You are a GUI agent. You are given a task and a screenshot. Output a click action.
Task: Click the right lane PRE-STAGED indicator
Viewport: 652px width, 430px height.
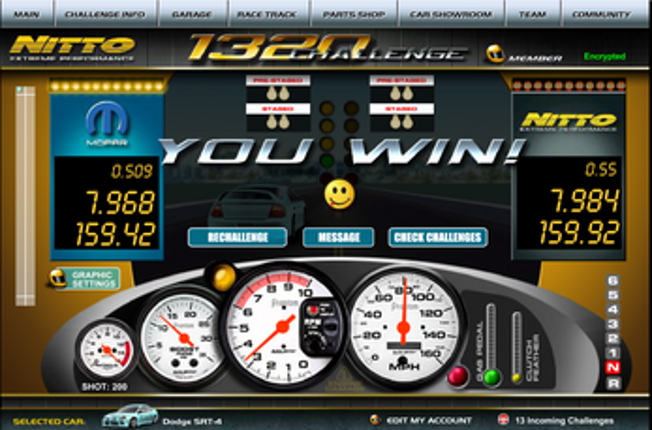click(402, 88)
